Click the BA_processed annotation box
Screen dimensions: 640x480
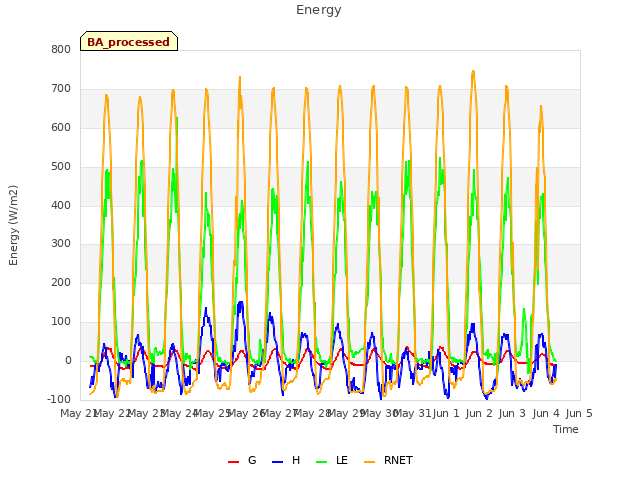point(129,41)
